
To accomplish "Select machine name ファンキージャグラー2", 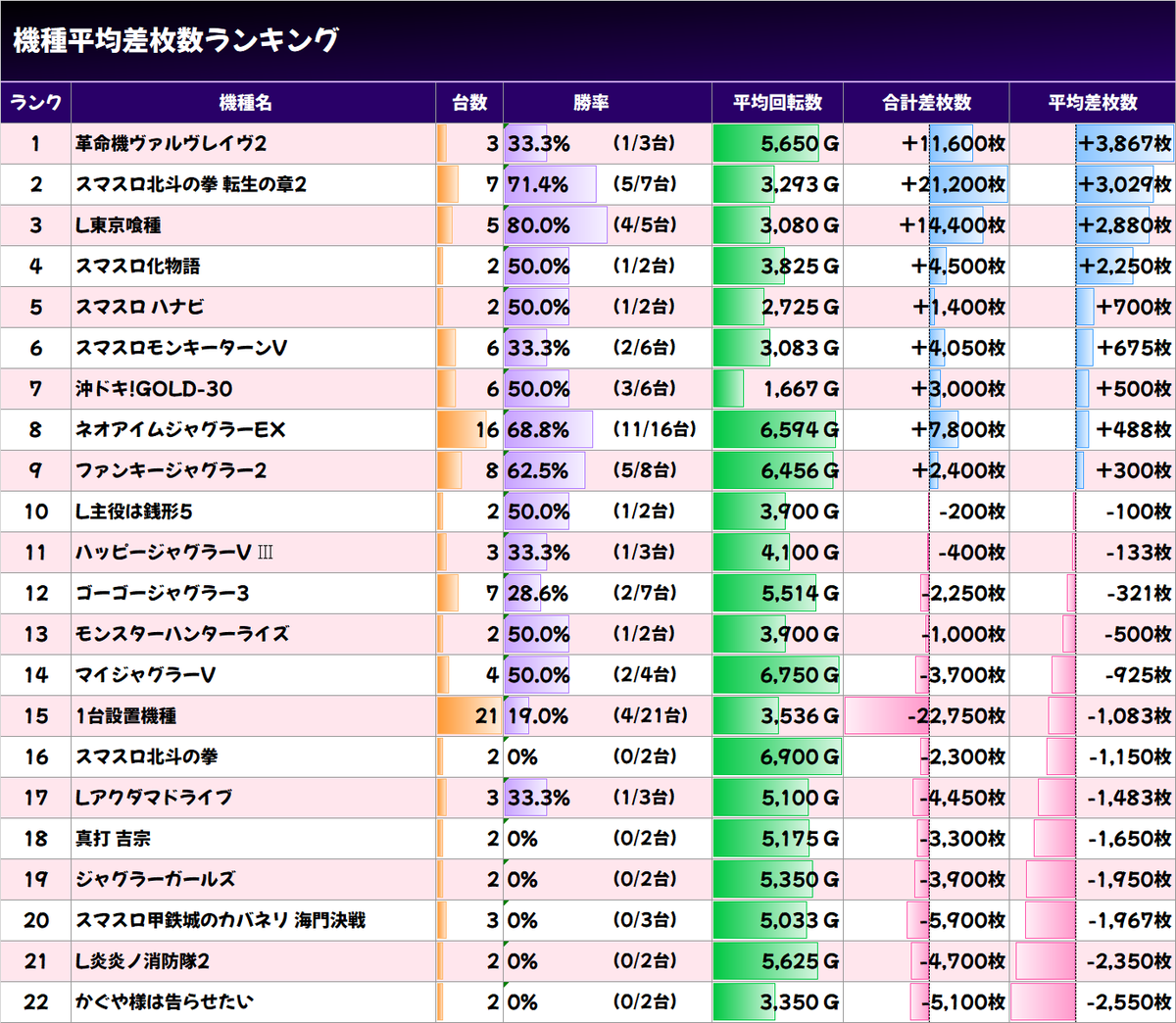I will (x=171, y=470).
